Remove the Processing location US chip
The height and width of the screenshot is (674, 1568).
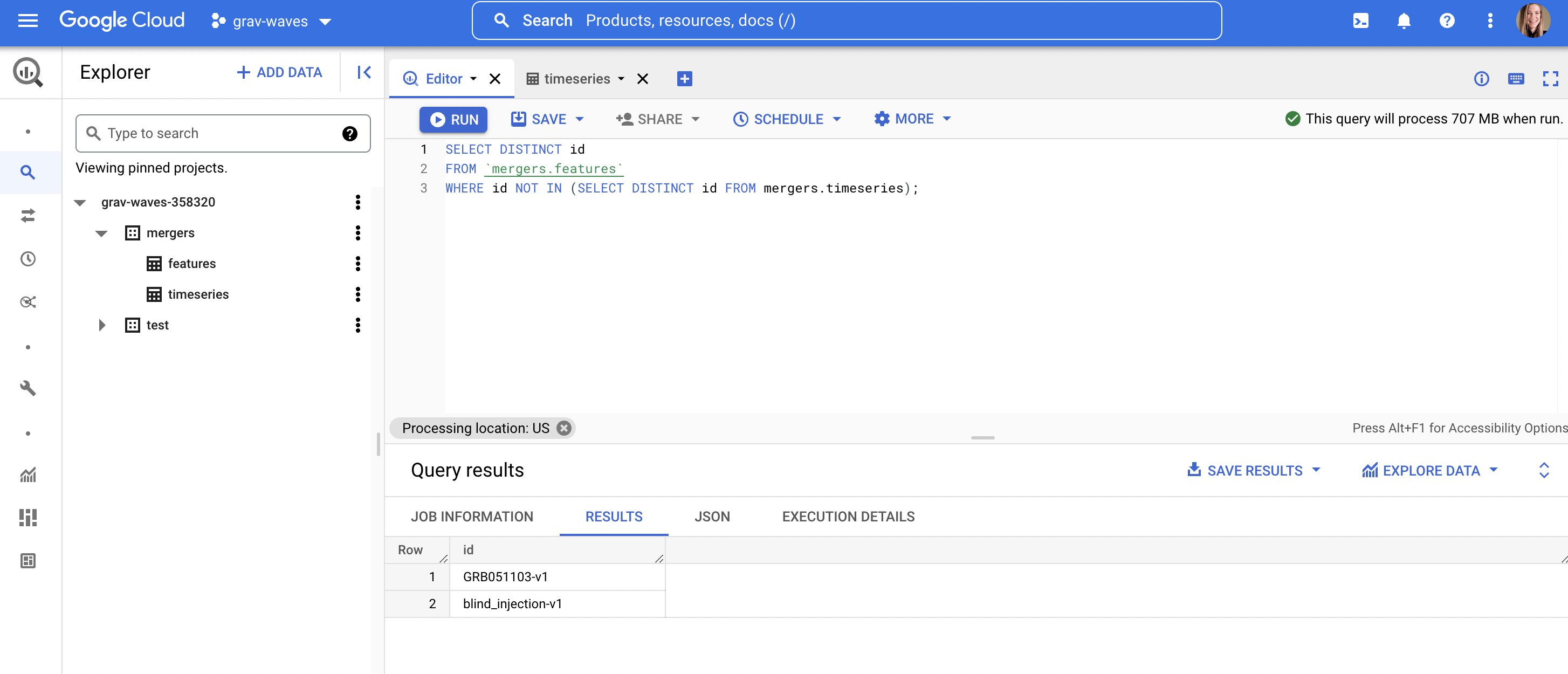point(564,428)
